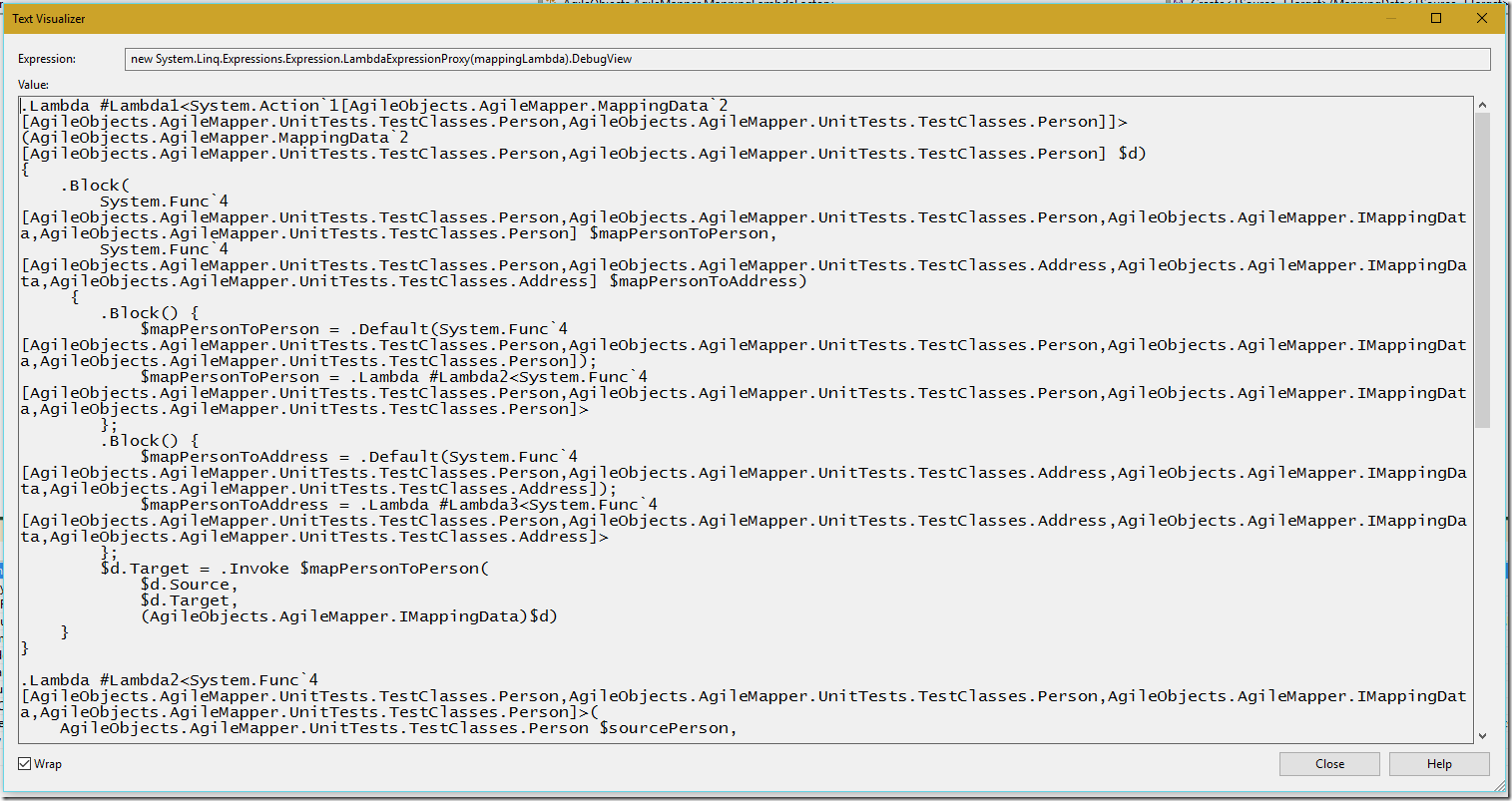Maximize the Text Visualizer window

pyautogui.click(x=1436, y=18)
